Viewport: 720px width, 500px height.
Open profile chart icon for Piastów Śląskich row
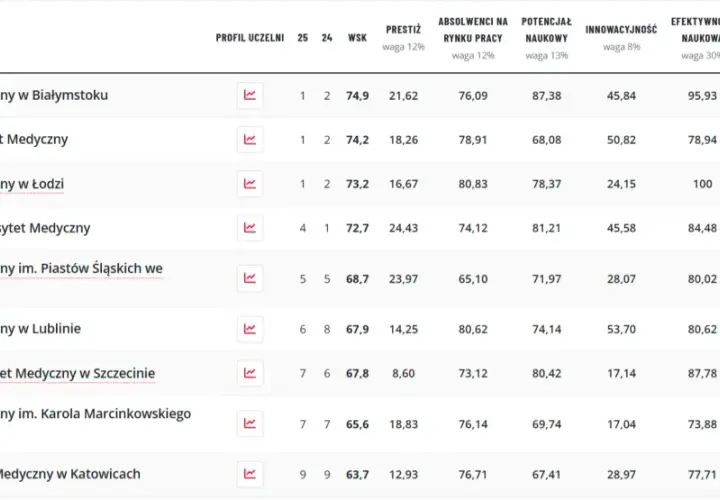[250, 278]
